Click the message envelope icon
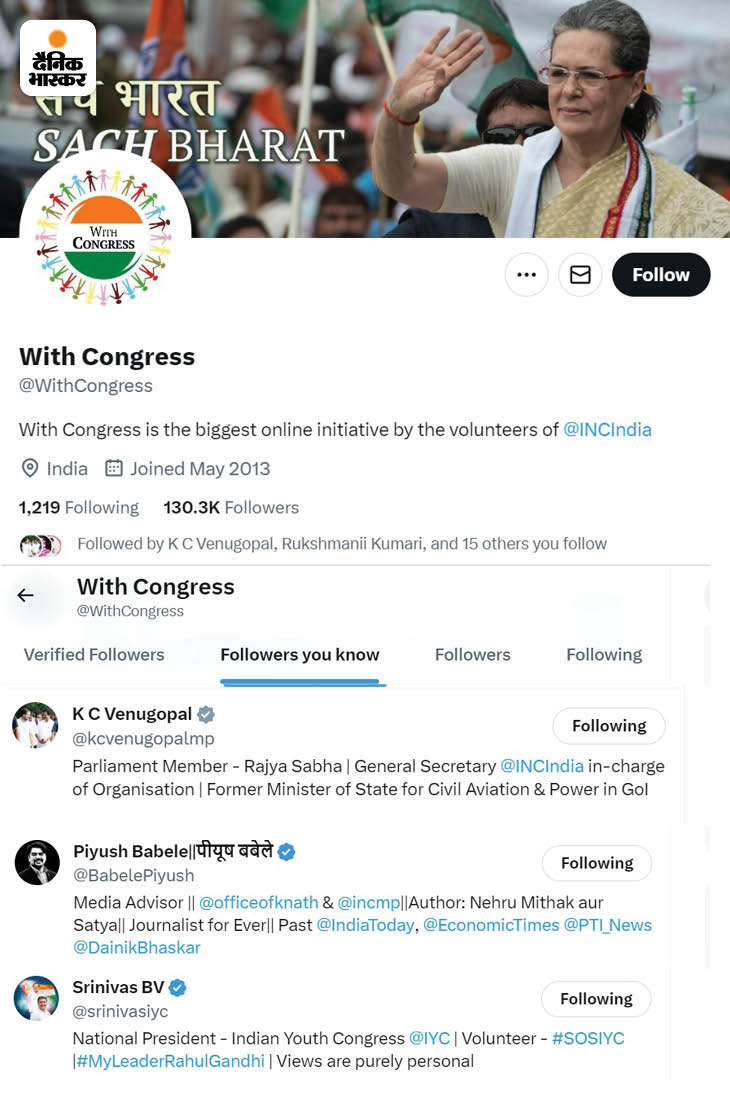Image resolution: width=730 pixels, height=1110 pixels. point(580,274)
